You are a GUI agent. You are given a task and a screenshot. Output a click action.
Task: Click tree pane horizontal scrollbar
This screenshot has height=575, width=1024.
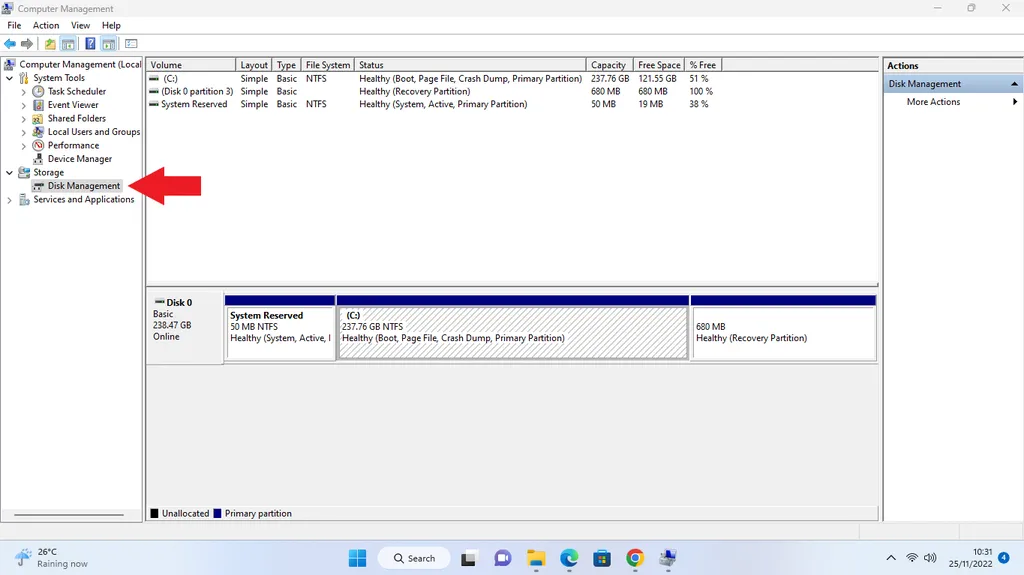pyautogui.click(x=69, y=515)
